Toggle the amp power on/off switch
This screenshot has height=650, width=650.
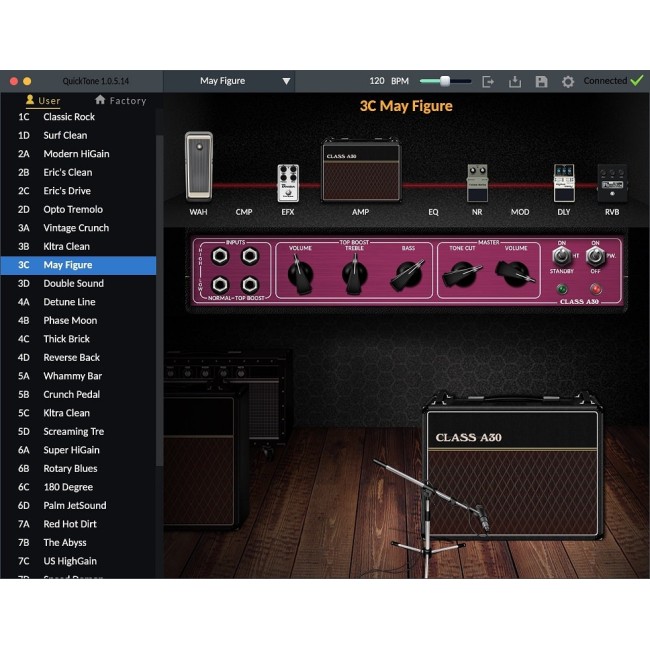pyautogui.click(x=594, y=257)
